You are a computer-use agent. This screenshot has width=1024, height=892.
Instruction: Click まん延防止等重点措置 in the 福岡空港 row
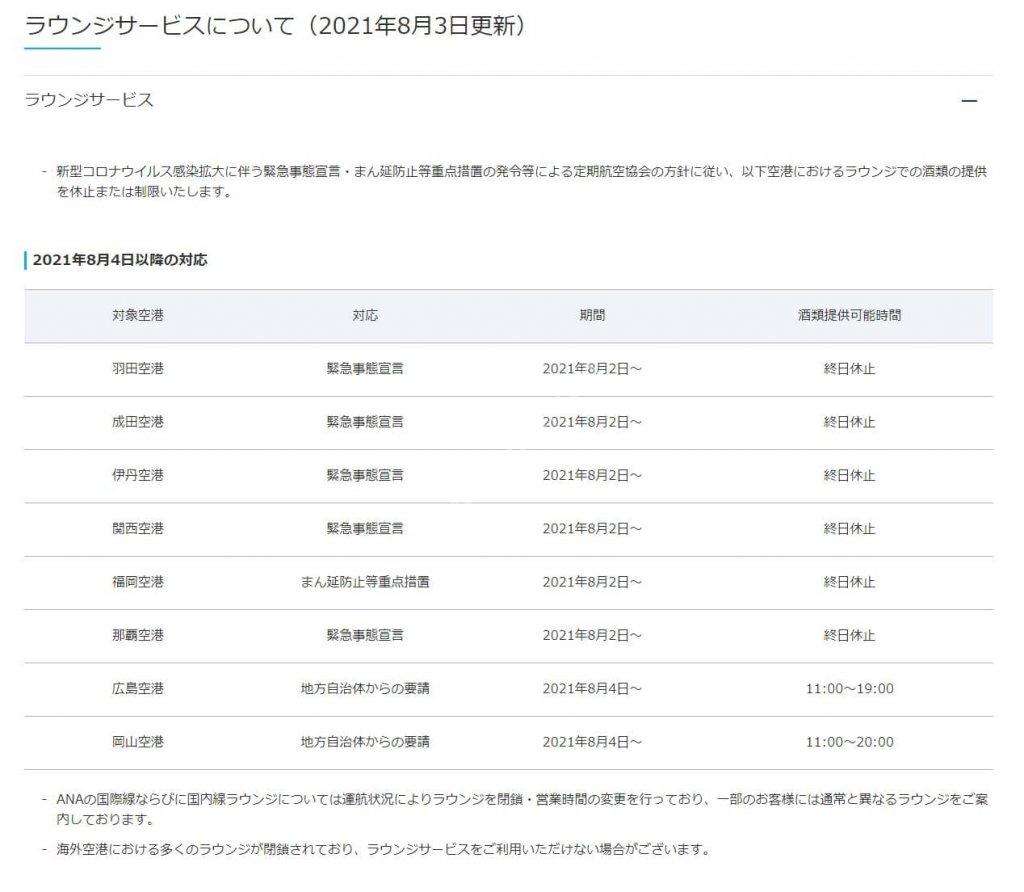tap(365, 582)
